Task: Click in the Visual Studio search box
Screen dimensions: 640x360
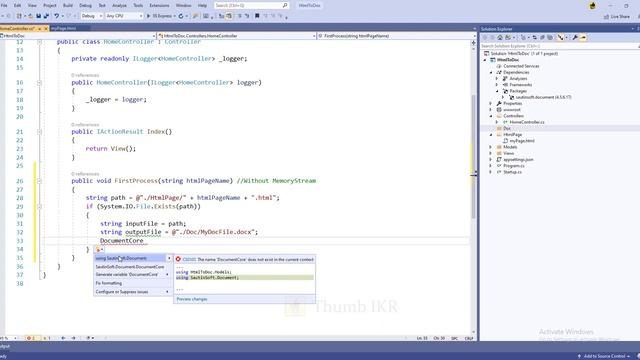Action: point(251,5)
